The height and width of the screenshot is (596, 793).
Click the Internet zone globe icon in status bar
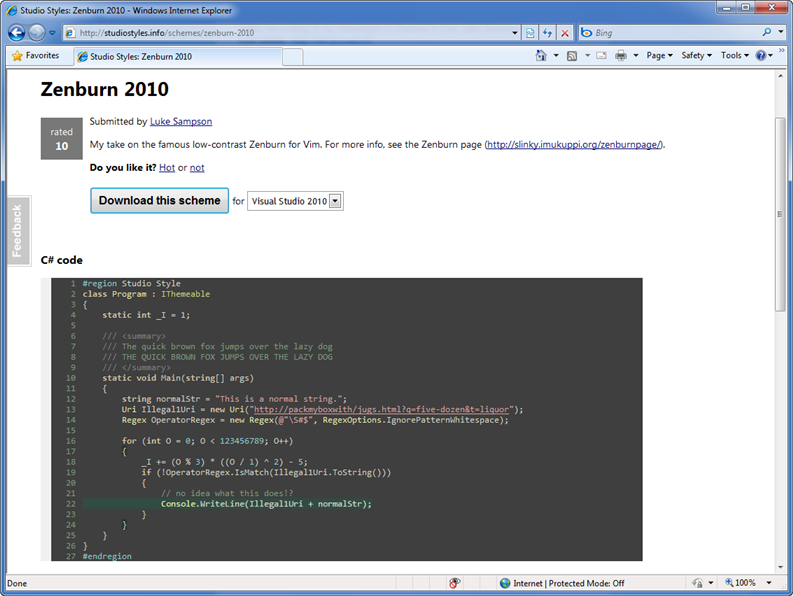pyautogui.click(x=505, y=583)
